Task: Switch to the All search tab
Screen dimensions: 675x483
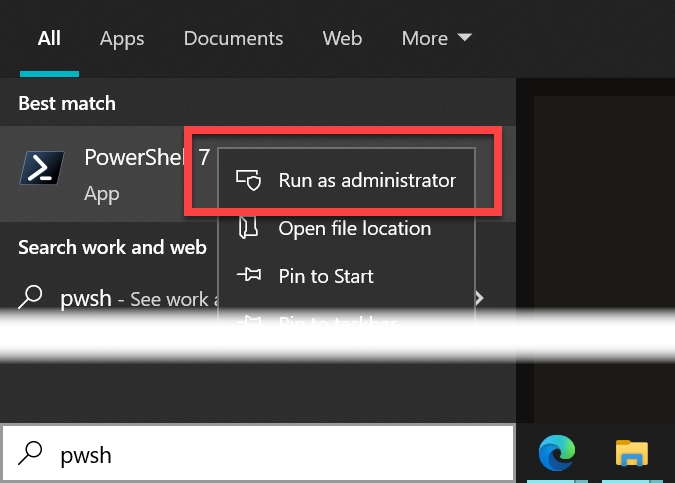Action: click(x=49, y=39)
